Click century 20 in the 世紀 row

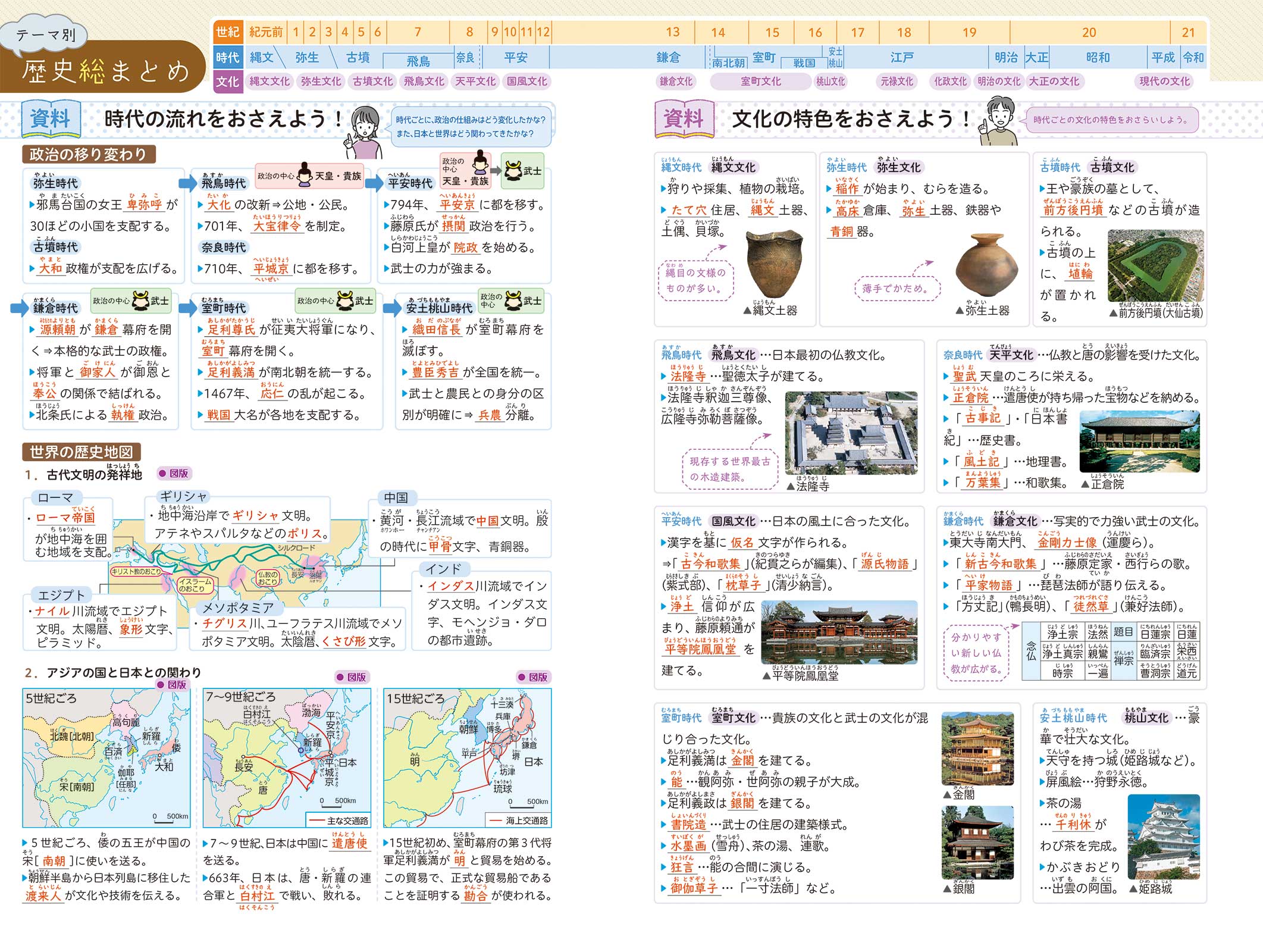point(1089,32)
